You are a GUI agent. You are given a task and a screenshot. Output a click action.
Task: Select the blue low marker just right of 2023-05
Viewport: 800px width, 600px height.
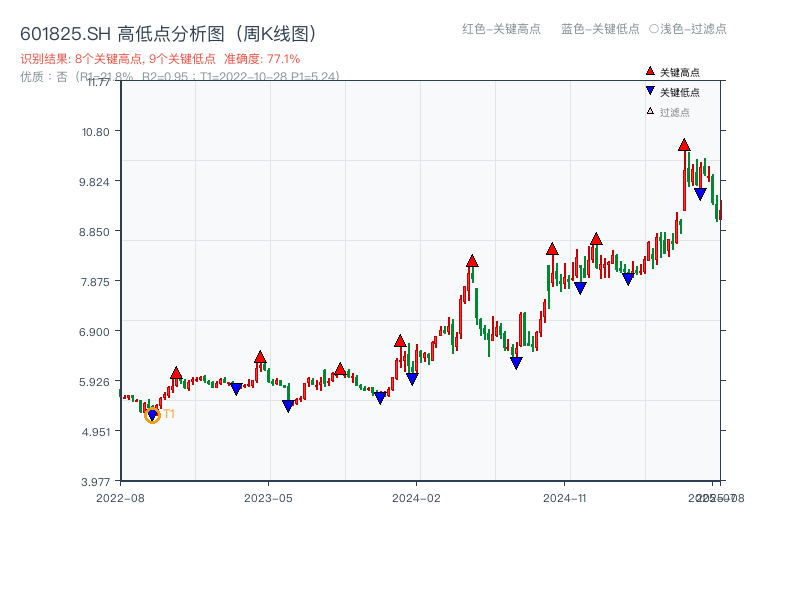click(x=288, y=406)
